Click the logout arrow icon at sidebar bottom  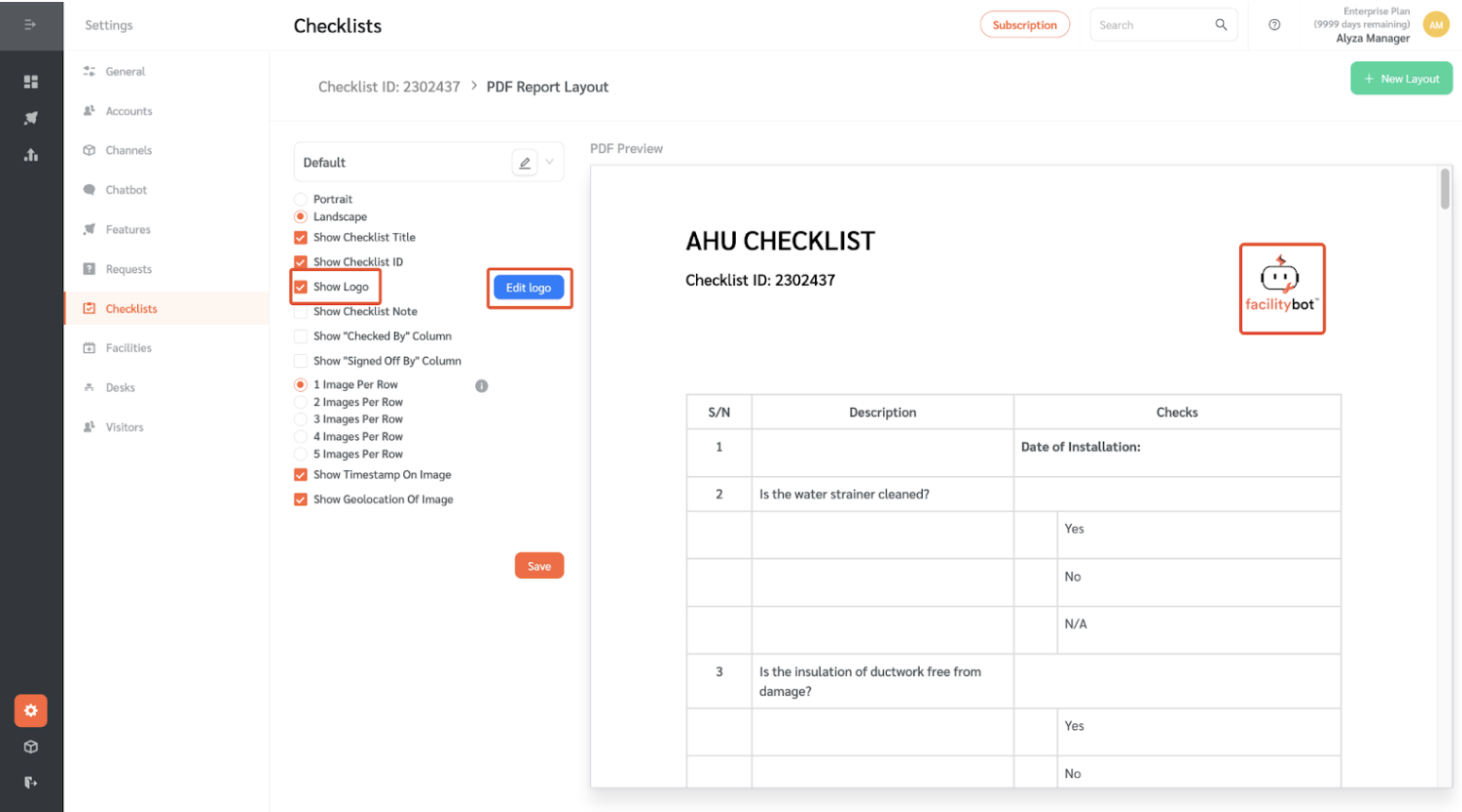tap(31, 782)
